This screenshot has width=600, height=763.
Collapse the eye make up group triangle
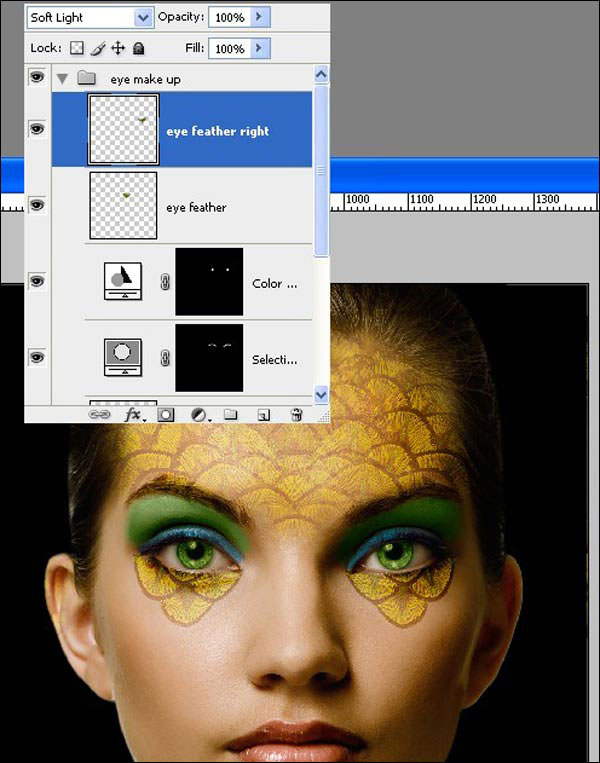62,78
